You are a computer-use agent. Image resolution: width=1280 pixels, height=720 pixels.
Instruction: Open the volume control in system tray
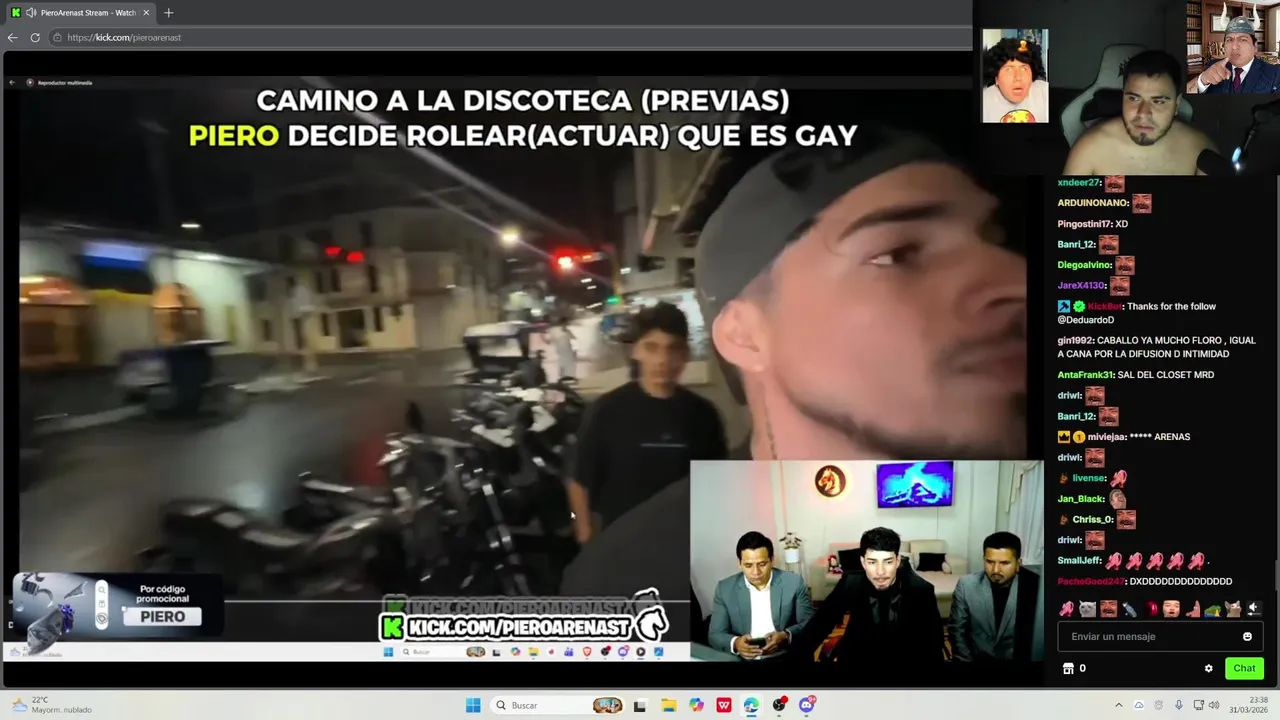tap(1214, 705)
